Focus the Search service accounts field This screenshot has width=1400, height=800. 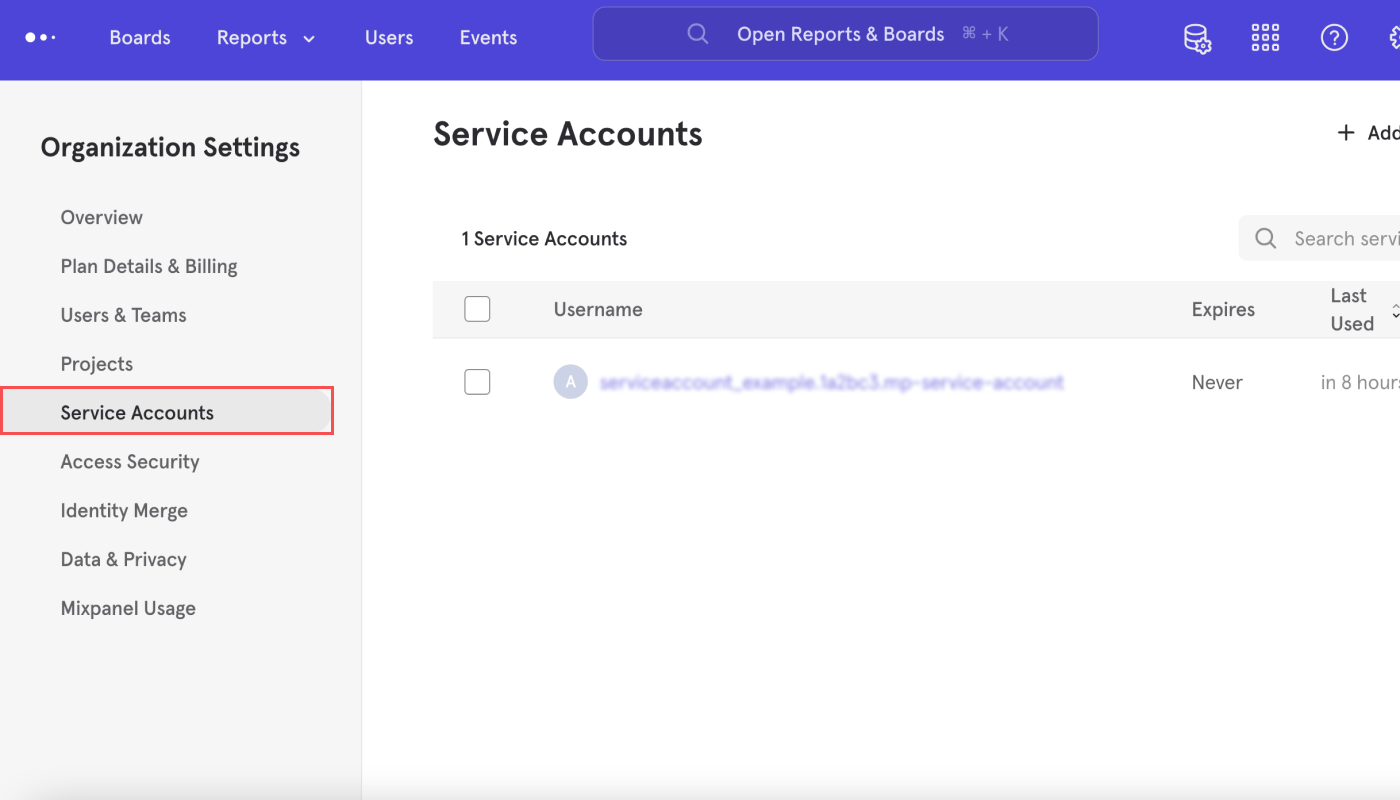[x=1319, y=238]
